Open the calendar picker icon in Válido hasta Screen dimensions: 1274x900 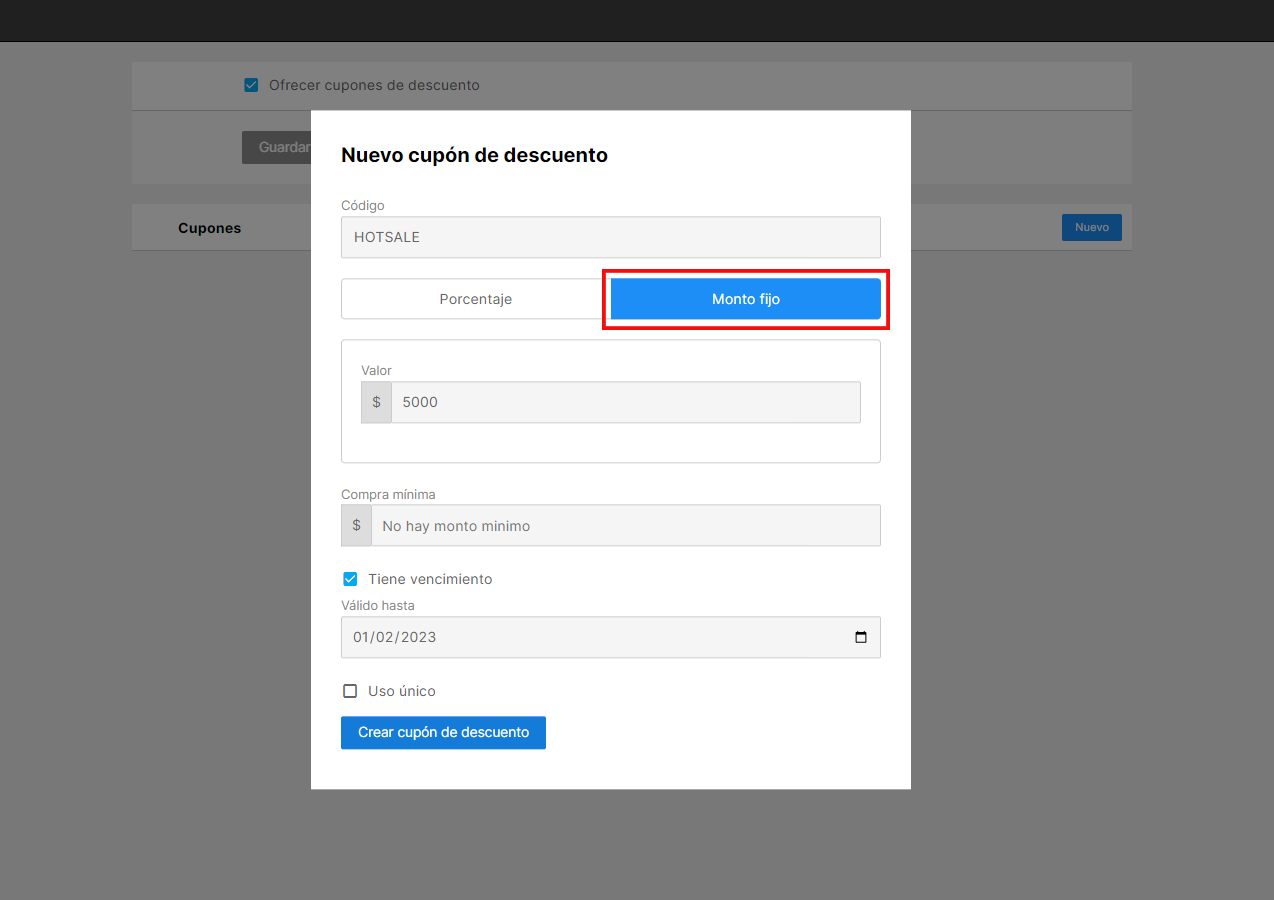tap(861, 637)
